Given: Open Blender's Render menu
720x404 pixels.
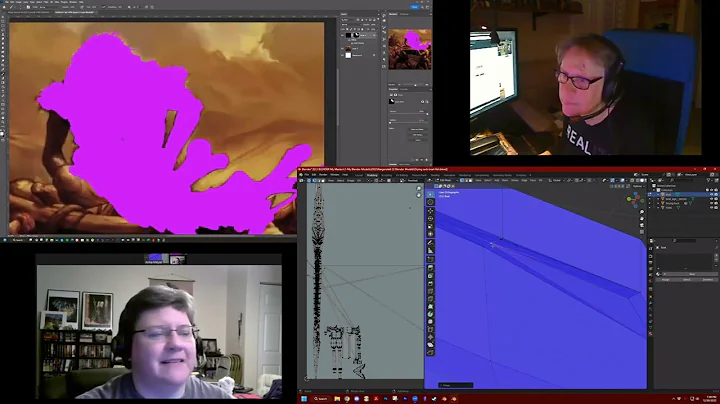Looking at the screenshot, I should 323,174.
